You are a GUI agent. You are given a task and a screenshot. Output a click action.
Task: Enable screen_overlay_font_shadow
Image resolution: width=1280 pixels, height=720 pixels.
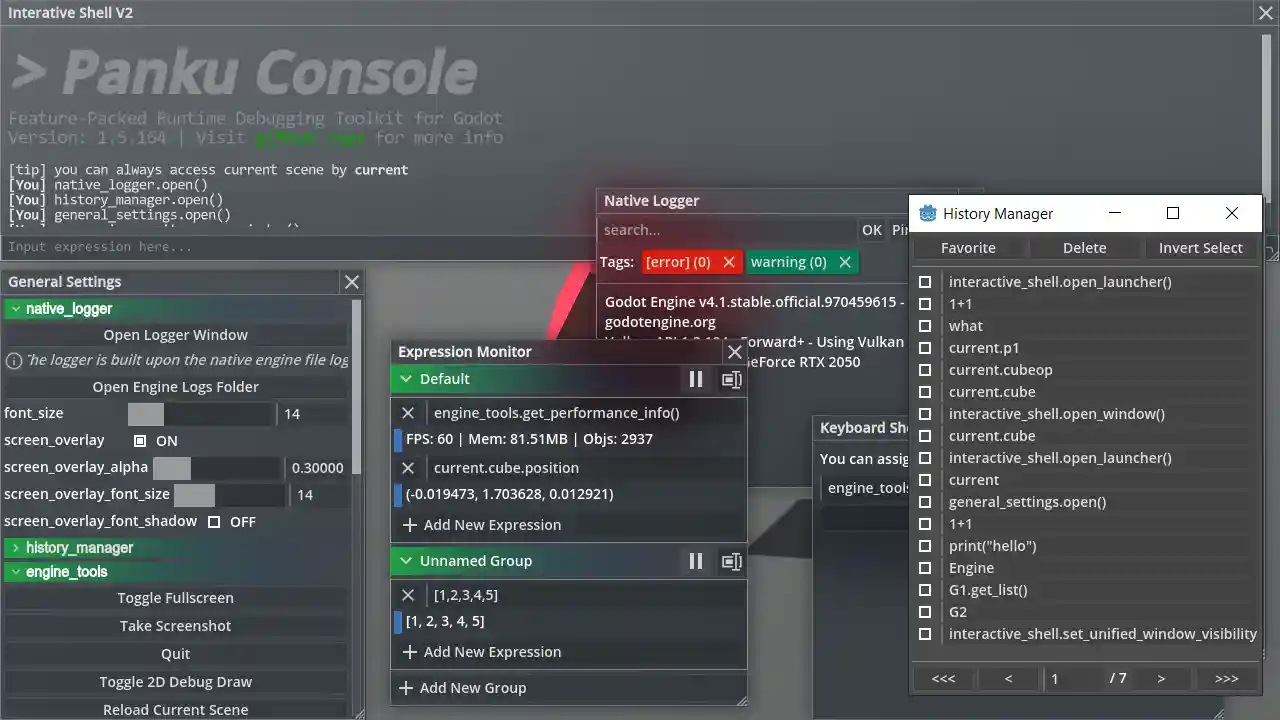214,520
